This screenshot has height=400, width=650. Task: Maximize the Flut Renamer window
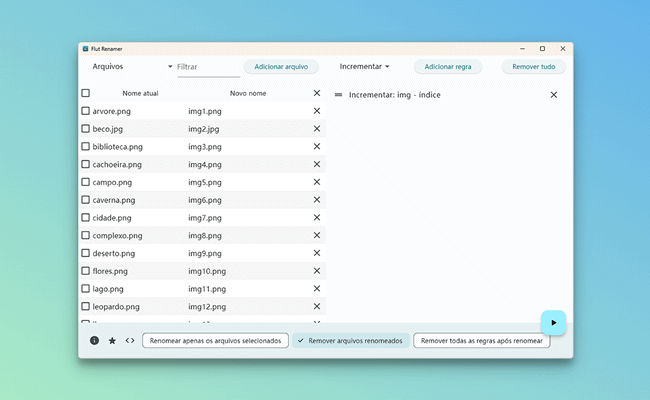(542, 48)
